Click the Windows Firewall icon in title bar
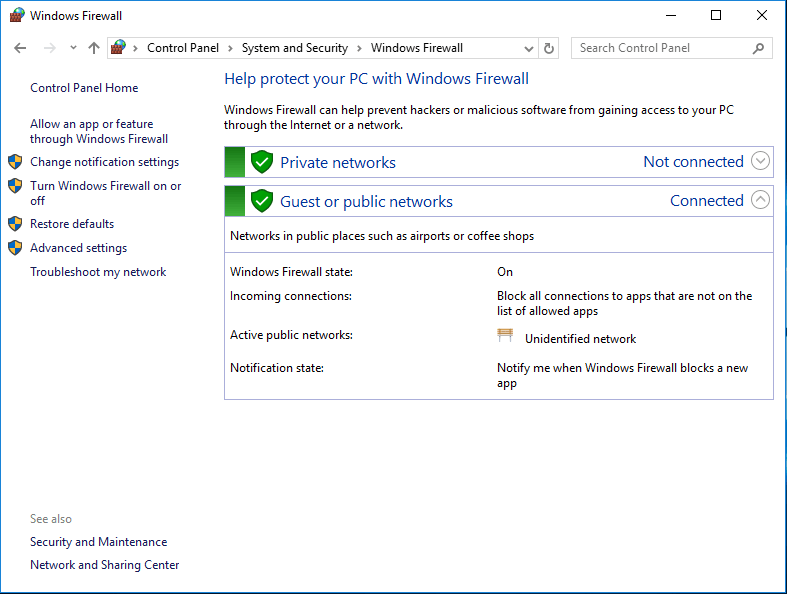The height and width of the screenshot is (594, 787). coord(16,15)
